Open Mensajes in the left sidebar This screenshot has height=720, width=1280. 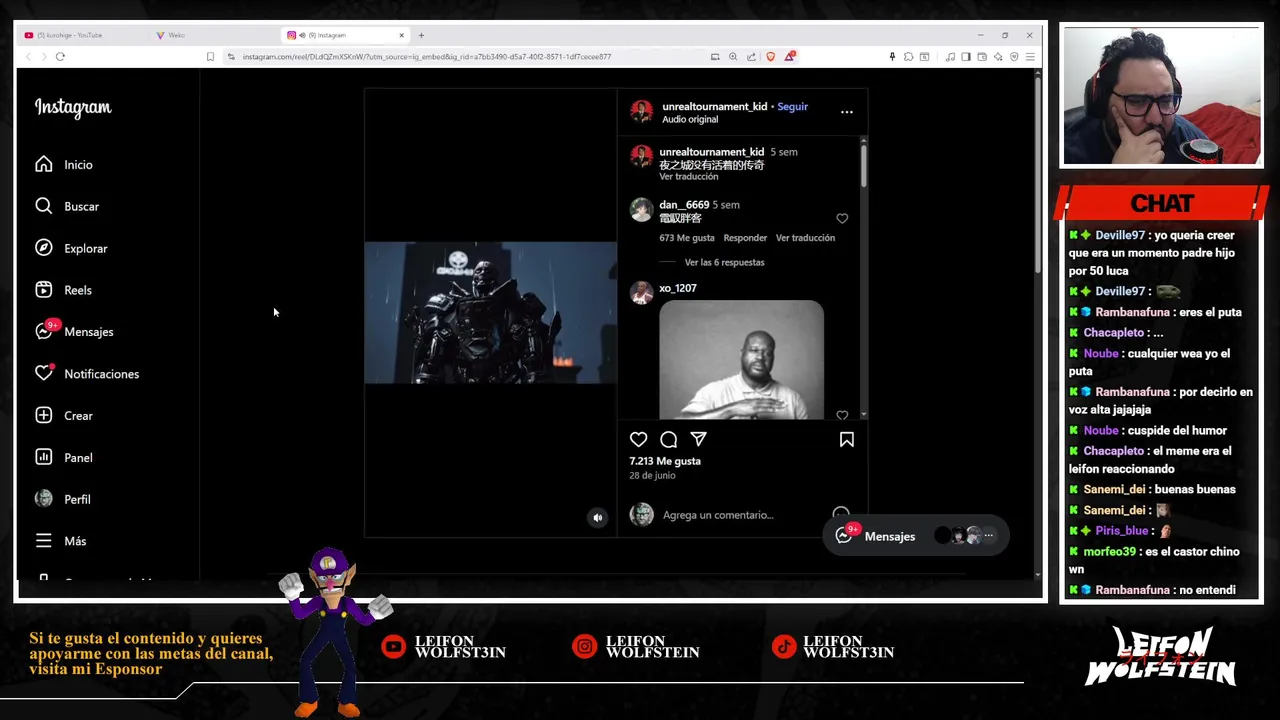[x=74, y=331]
